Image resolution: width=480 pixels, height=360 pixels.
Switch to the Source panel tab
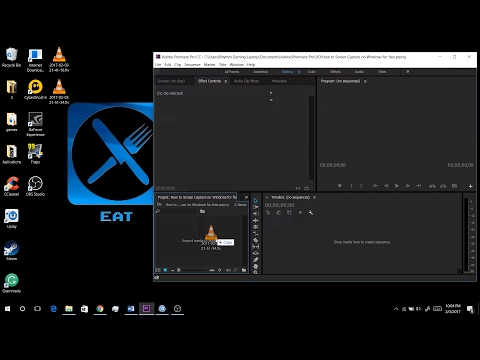tap(171, 81)
